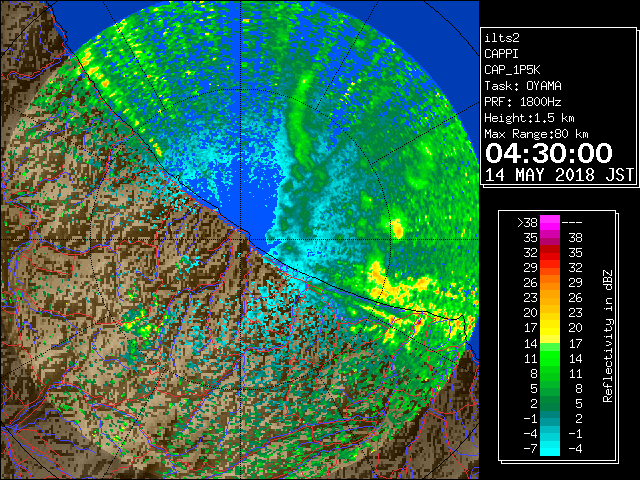Select the 04:30:00 timestamp

coord(549,153)
